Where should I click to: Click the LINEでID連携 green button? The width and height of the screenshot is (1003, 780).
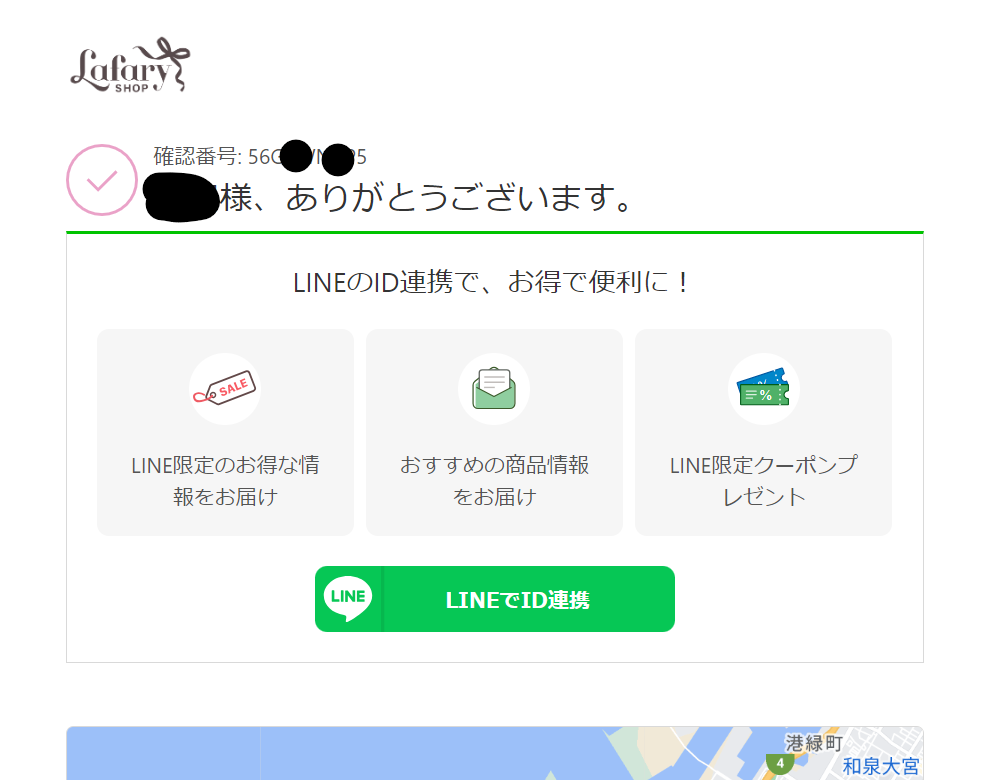(494, 599)
